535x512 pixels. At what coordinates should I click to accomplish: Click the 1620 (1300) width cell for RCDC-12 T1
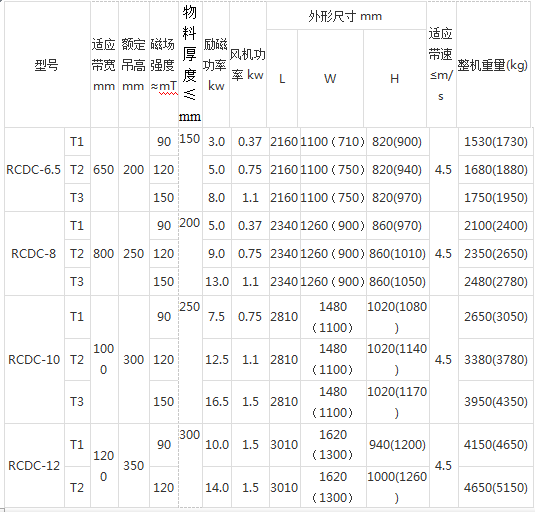(333, 445)
